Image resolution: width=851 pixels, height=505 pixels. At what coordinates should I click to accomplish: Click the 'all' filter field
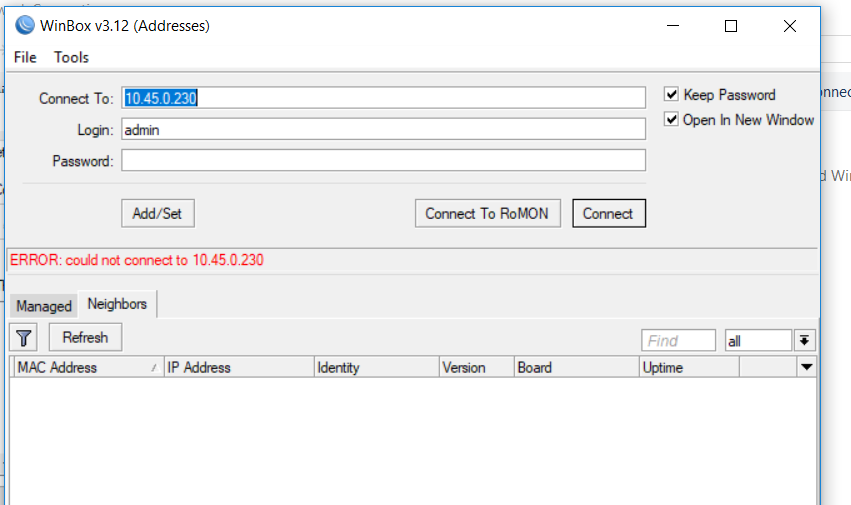[758, 340]
